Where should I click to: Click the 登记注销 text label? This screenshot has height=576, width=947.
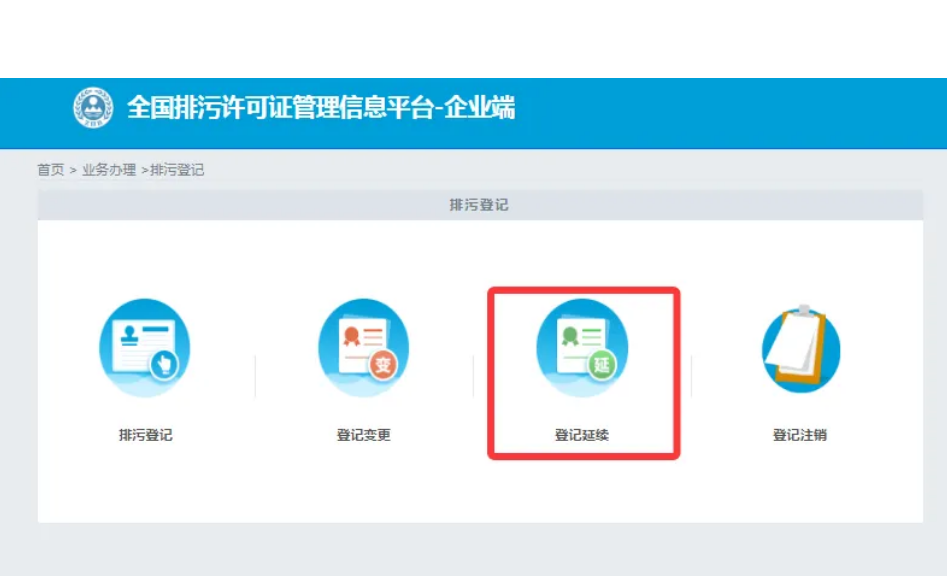(x=800, y=435)
